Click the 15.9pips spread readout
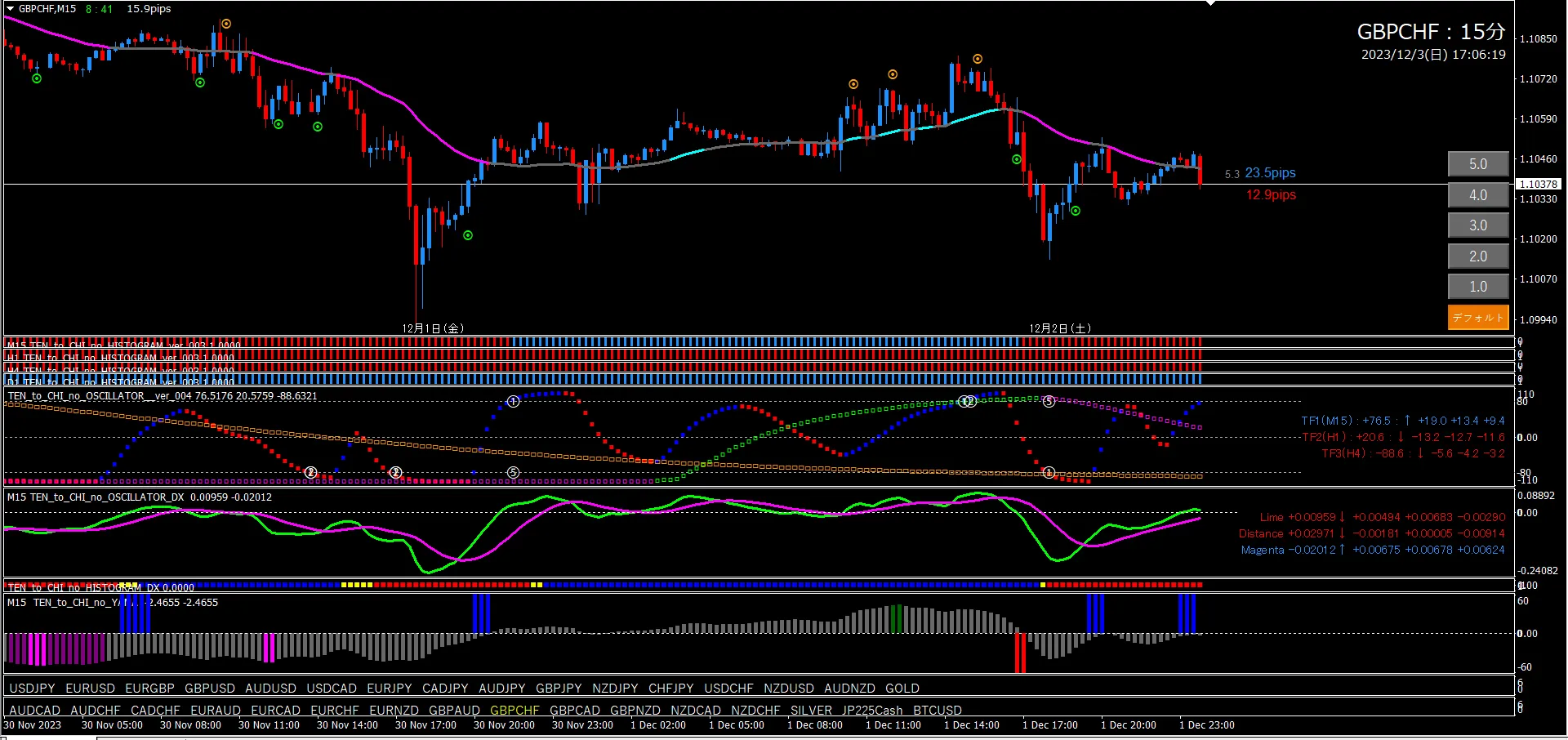 (149, 9)
